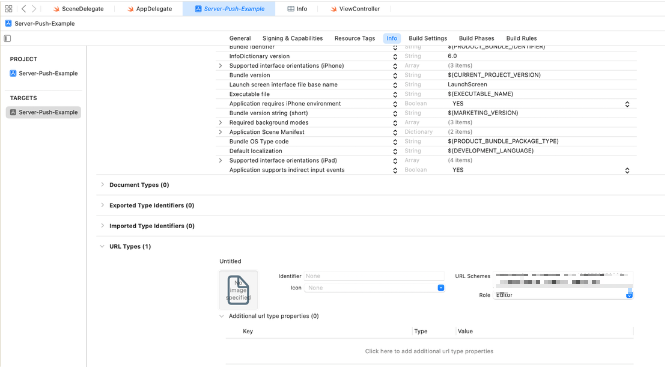Switch to the Build Settings tab
The width and height of the screenshot is (665, 376).
428,38
